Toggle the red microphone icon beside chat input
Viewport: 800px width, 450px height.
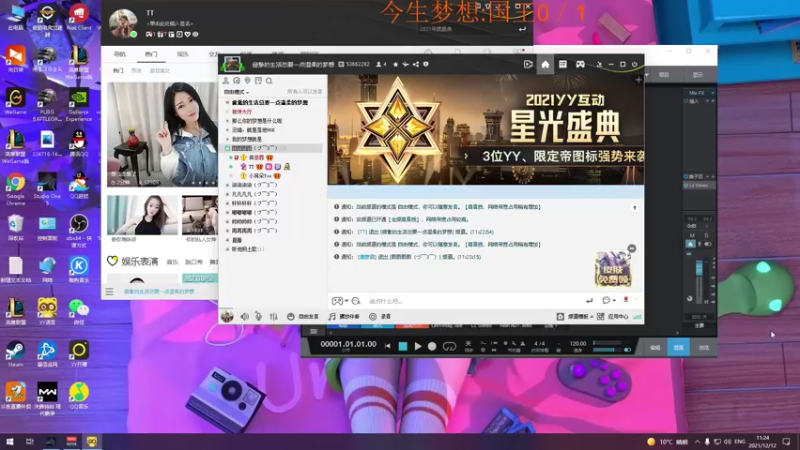(626, 300)
